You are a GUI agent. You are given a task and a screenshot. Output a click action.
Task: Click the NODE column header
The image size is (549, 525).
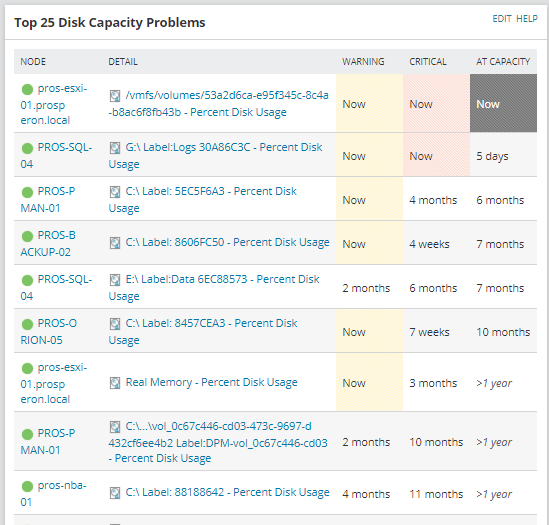[33, 62]
